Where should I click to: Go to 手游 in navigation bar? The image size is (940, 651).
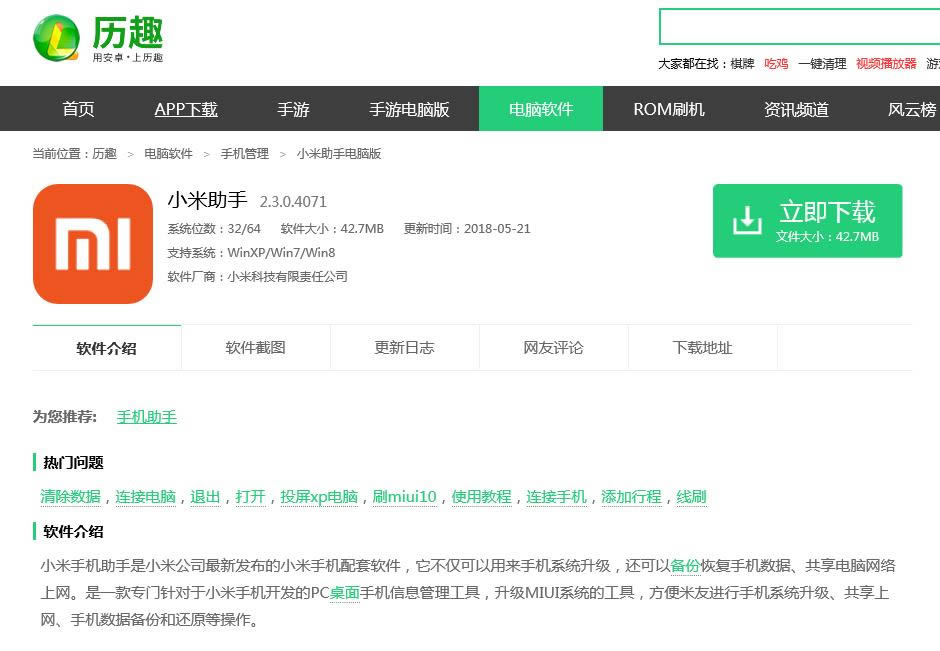coord(293,109)
